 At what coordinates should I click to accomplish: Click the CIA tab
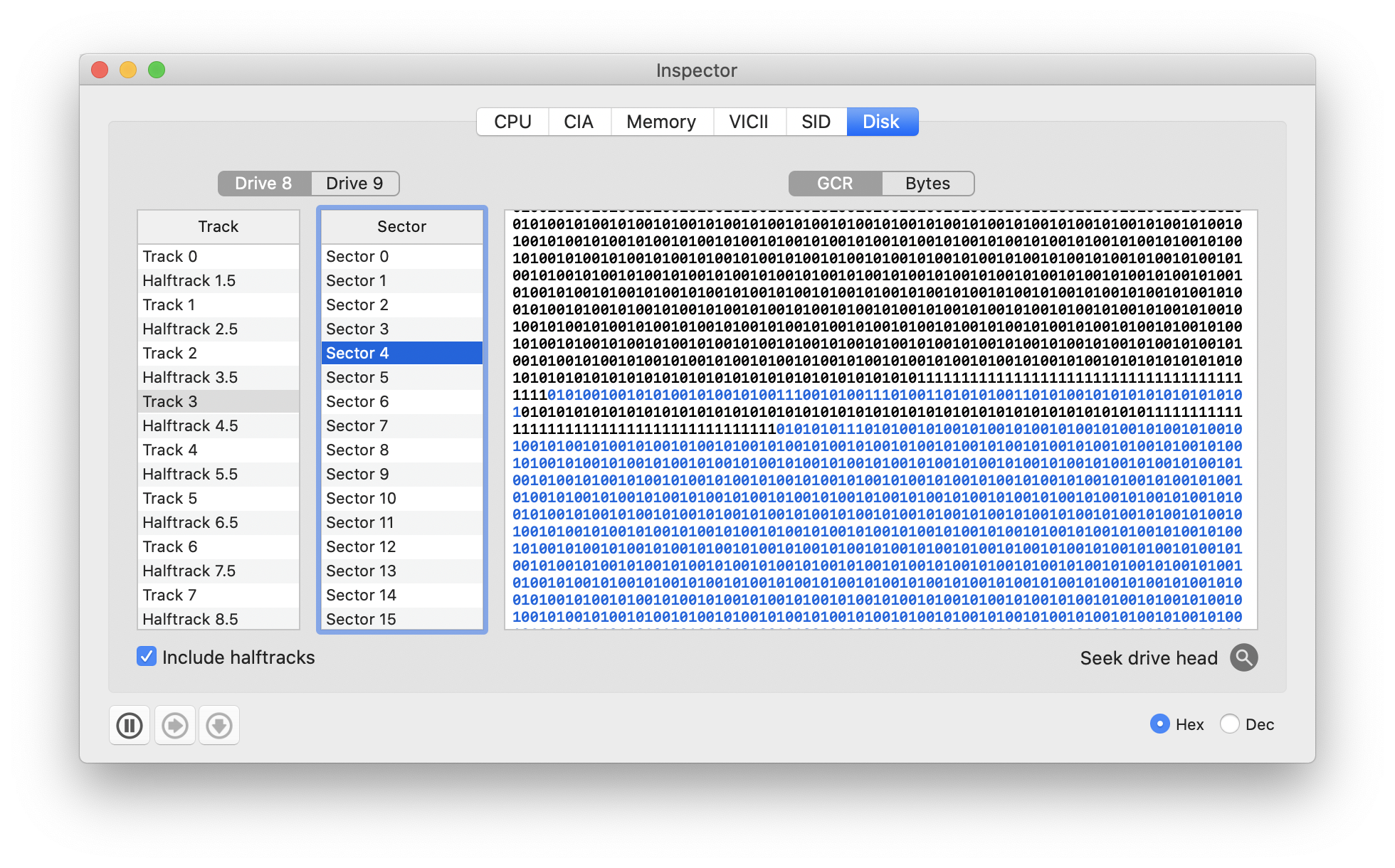[x=579, y=122]
